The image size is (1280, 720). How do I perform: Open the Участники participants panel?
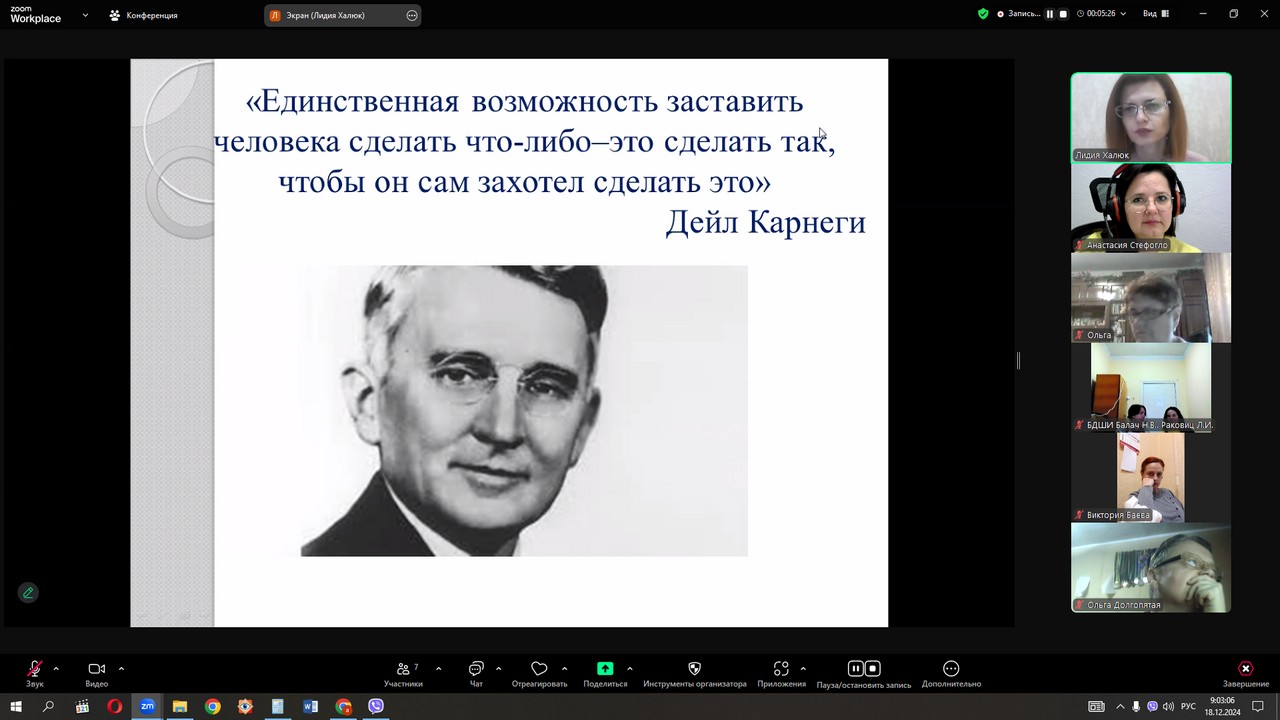pos(403,669)
